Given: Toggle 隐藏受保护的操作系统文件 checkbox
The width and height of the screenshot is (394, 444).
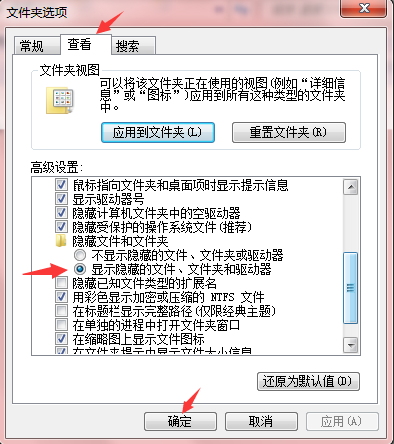Looking at the screenshot, I should click(x=61, y=227).
